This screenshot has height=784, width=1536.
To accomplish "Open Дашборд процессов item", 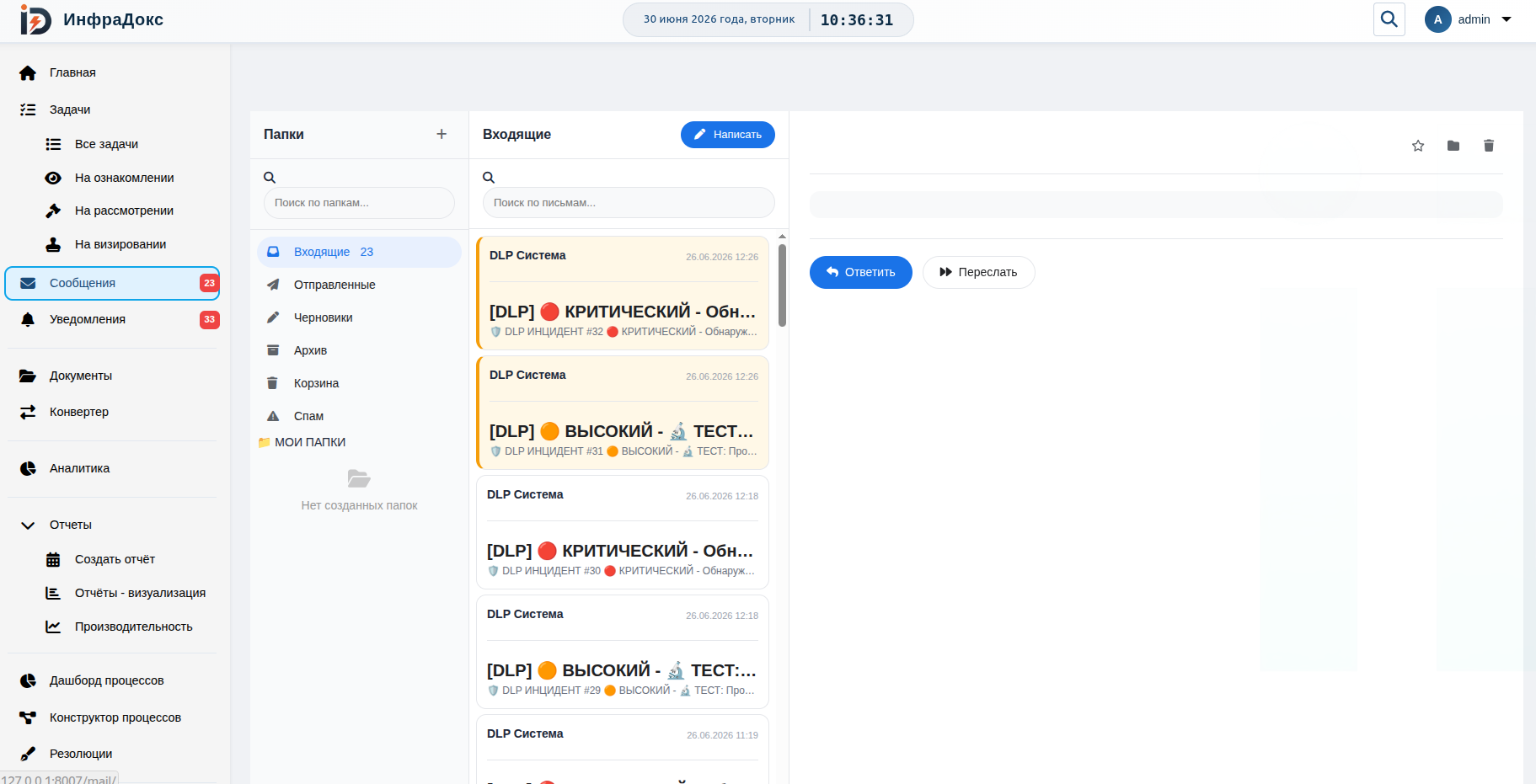I will tap(112, 680).
